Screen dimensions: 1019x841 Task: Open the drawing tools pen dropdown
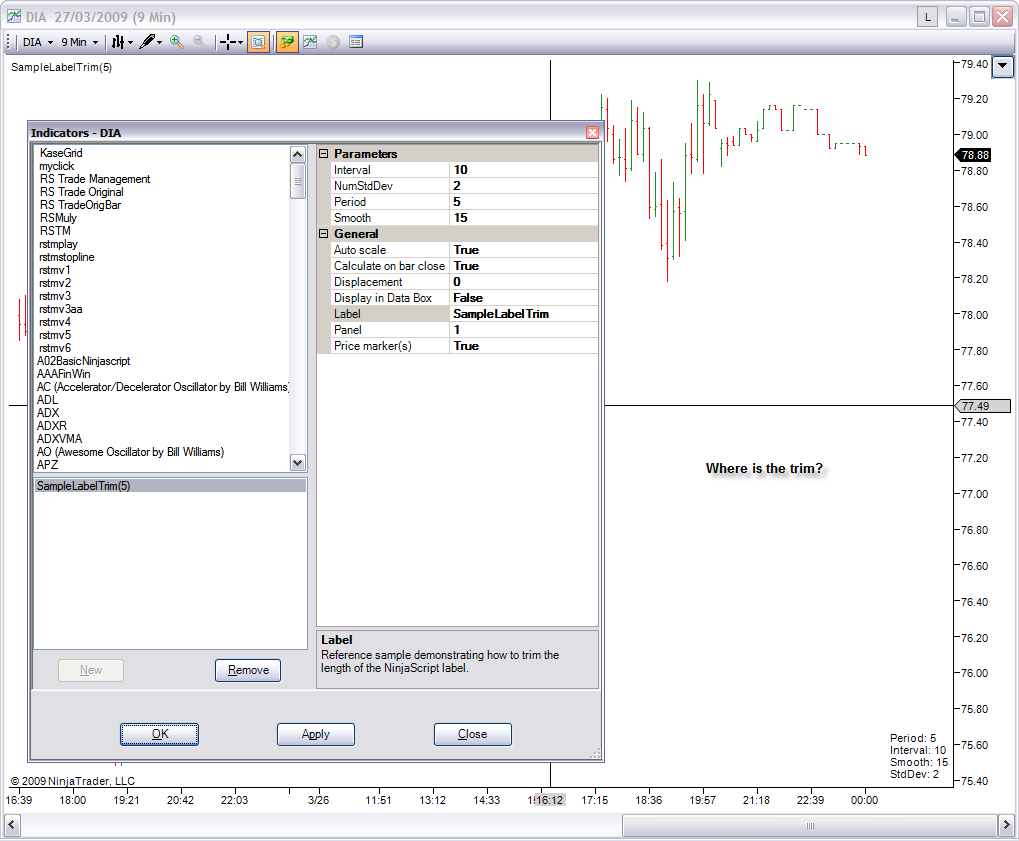click(x=151, y=42)
